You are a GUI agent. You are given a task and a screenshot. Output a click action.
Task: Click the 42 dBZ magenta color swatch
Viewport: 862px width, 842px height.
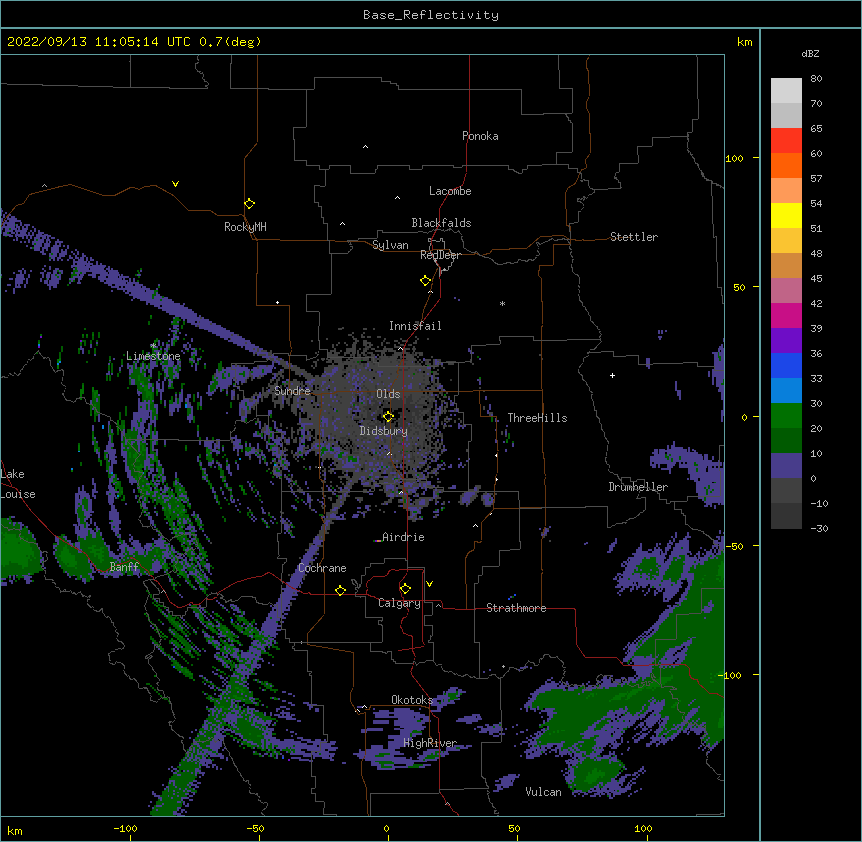pos(786,315)
